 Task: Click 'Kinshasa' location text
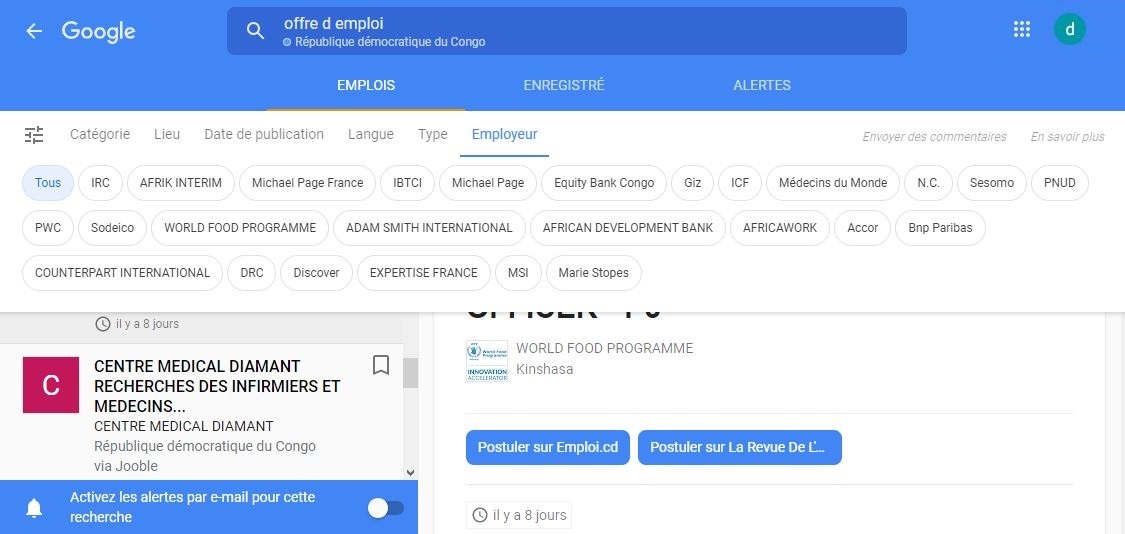tap(545, 370)
